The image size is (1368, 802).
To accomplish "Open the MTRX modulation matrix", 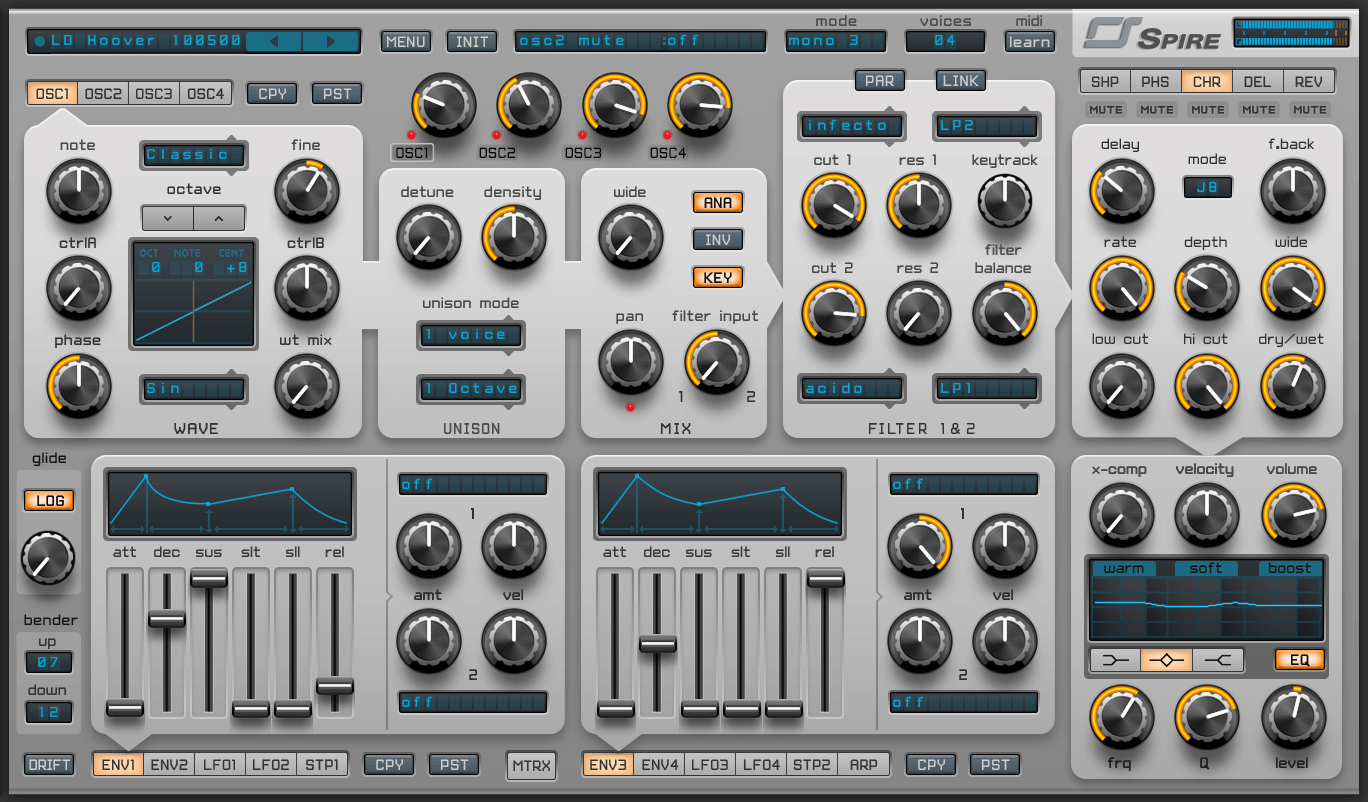I will [x=531, y=764].
